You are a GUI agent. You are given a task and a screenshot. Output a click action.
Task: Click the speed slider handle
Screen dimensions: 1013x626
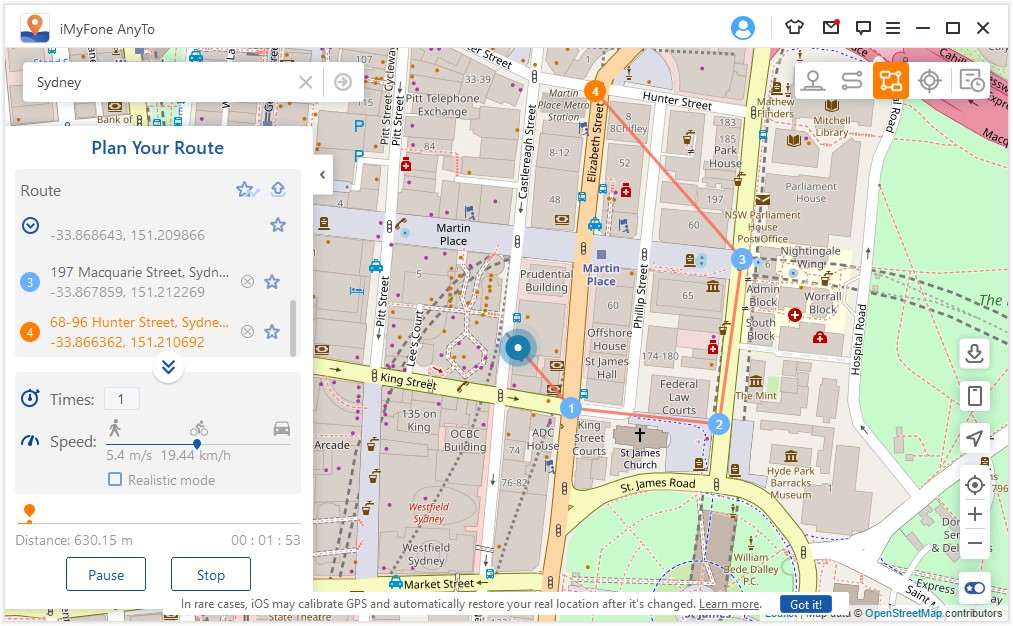tap(197, 444)
